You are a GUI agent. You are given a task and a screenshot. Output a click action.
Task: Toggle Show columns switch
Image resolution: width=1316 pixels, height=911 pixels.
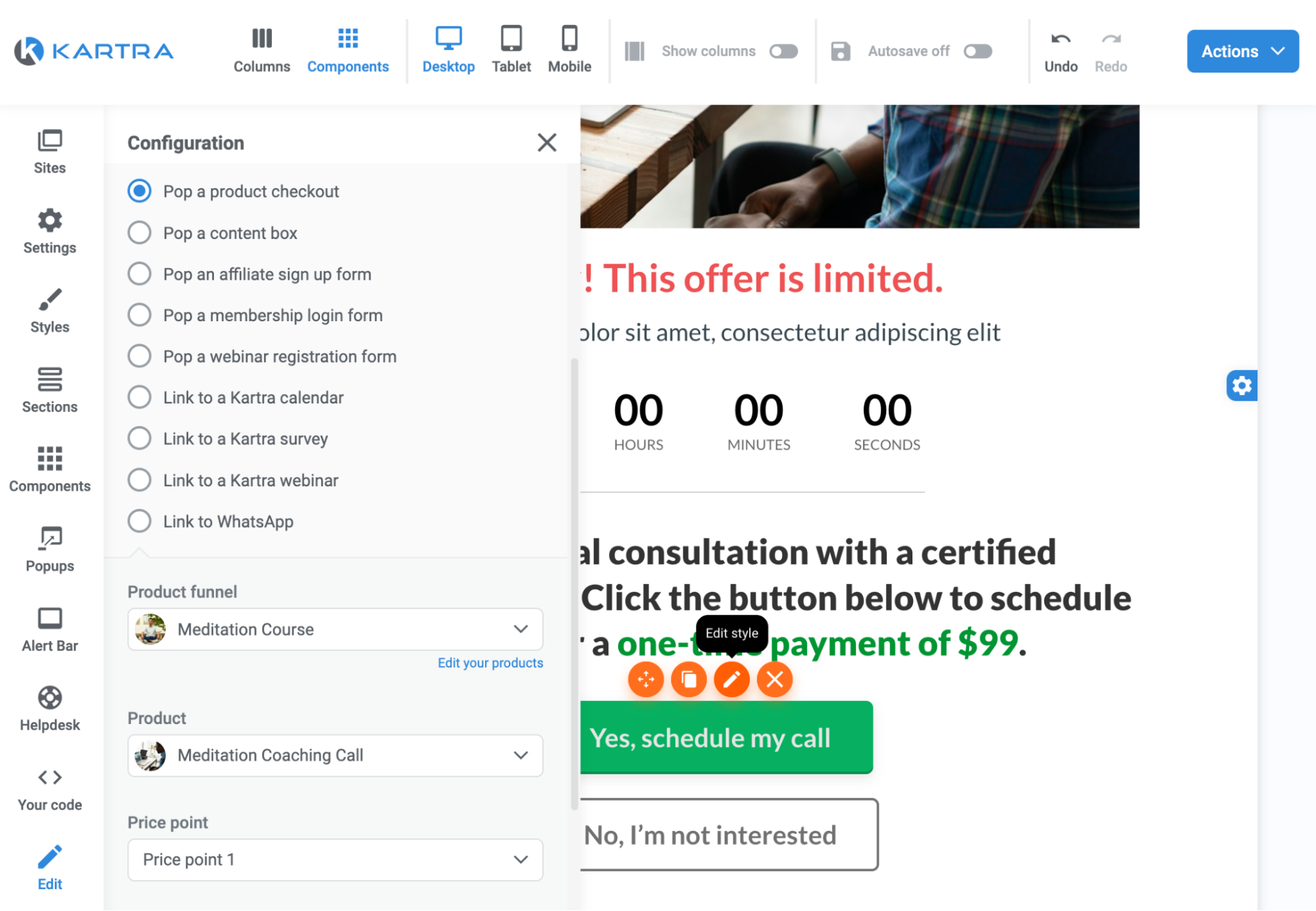click(783, 51)
